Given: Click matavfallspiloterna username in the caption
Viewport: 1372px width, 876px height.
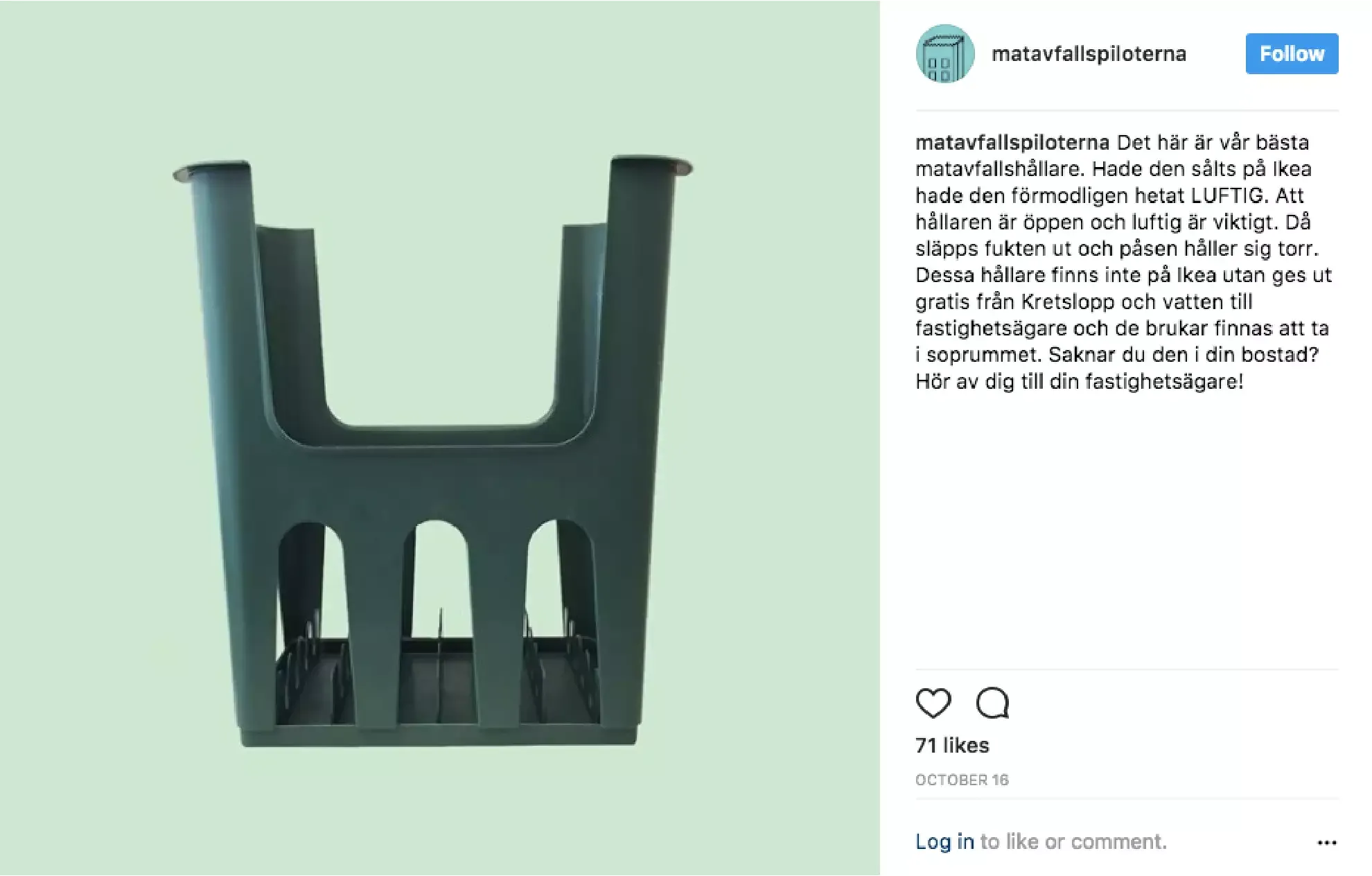Looking at the screenshot, I should (x=1012, y=143).
